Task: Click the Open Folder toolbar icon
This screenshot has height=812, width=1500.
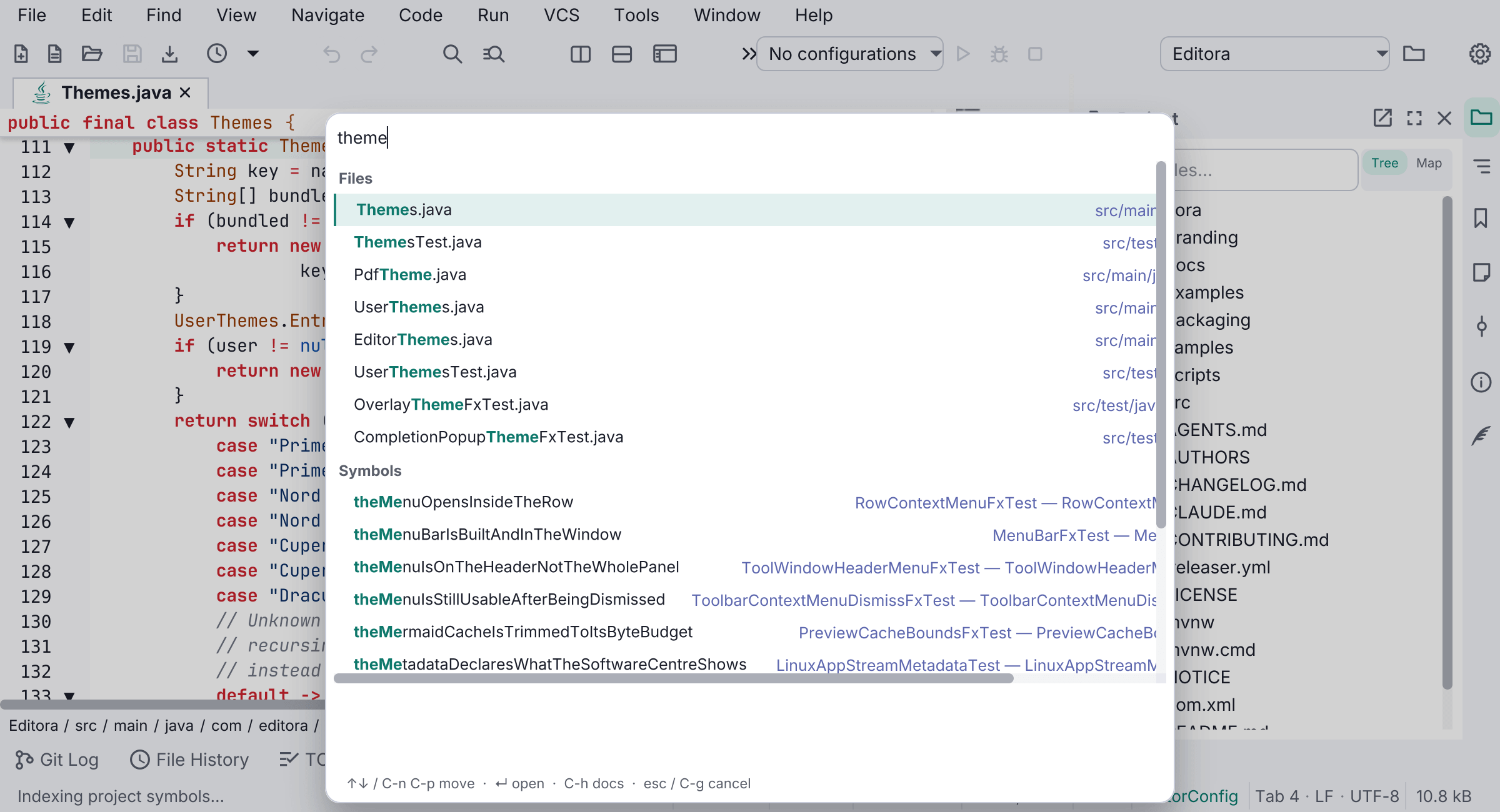Action: pyautogui.click(x=92, y=54)
